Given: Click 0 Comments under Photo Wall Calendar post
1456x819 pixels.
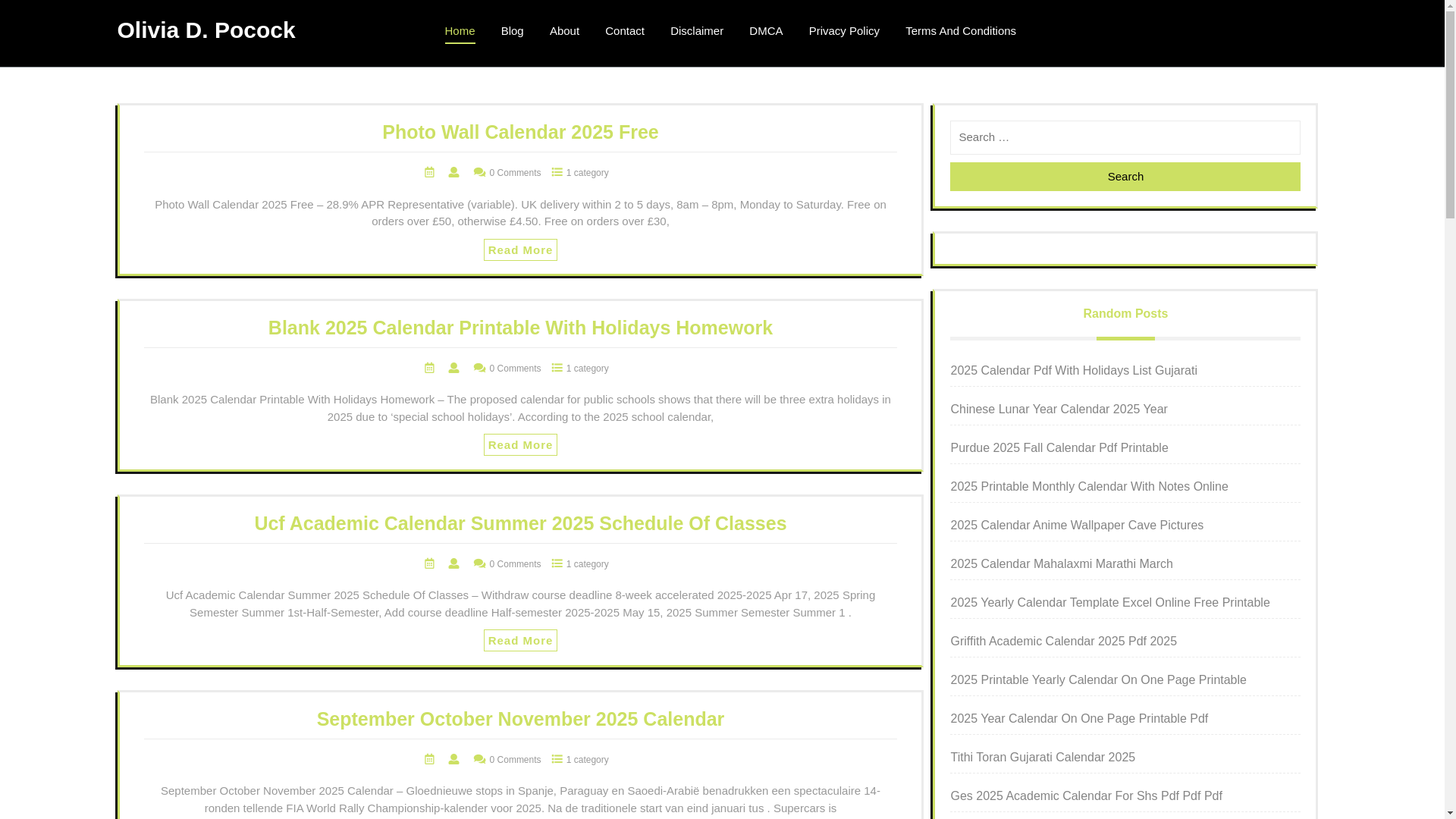Looking at the screenshot, I should coord(515,173).
